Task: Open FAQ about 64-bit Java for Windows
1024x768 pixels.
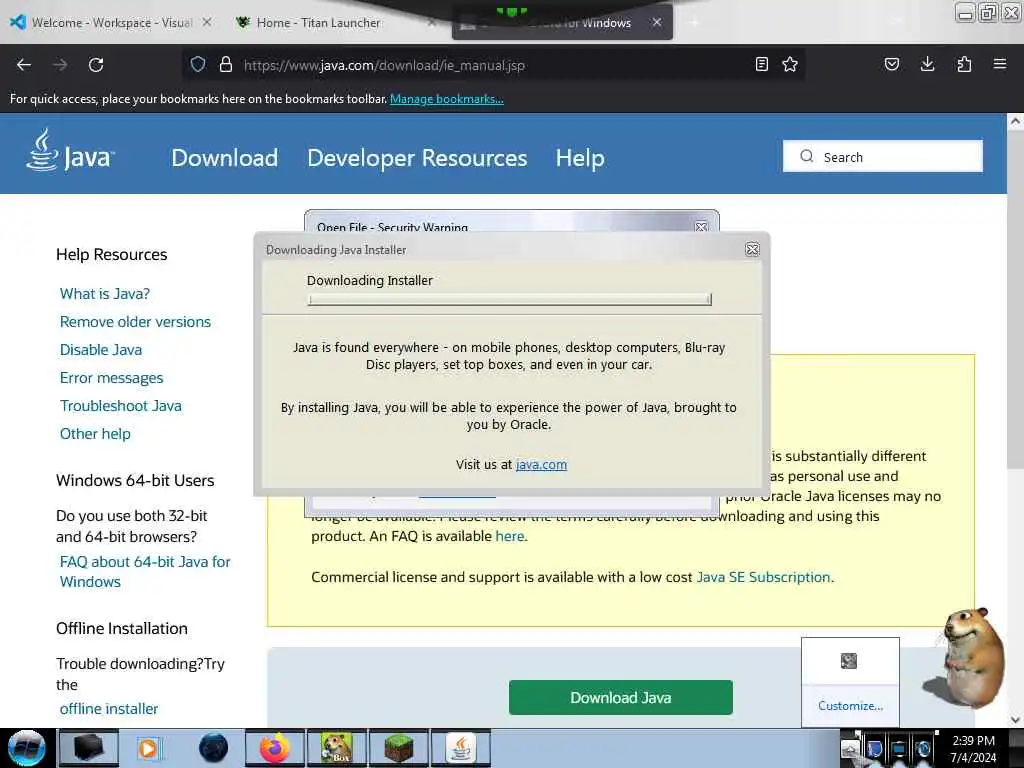Action: pos(145,571)
